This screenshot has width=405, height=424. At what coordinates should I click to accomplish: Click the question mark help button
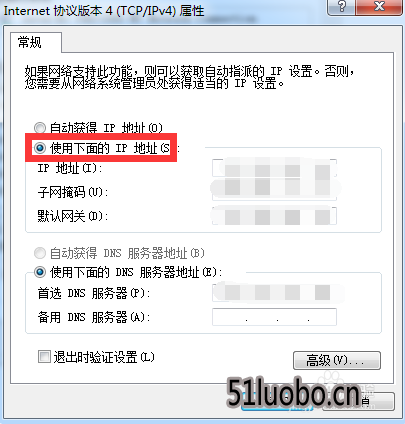(x=341, y=7)
